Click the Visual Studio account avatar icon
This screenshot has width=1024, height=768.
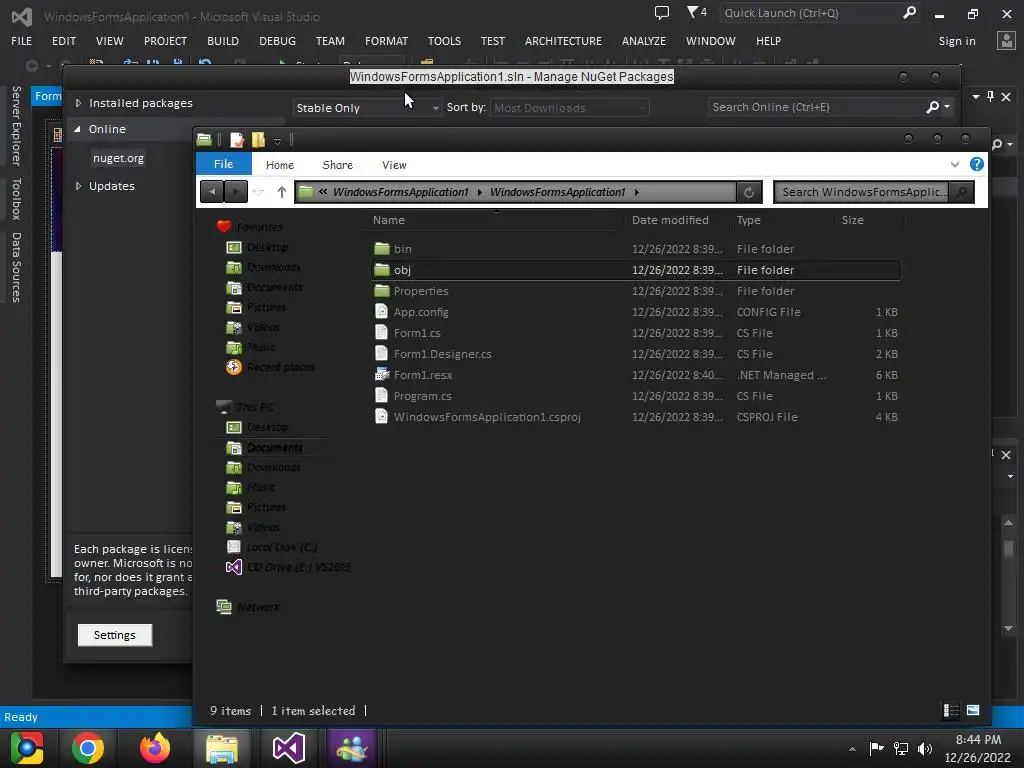1006,40
